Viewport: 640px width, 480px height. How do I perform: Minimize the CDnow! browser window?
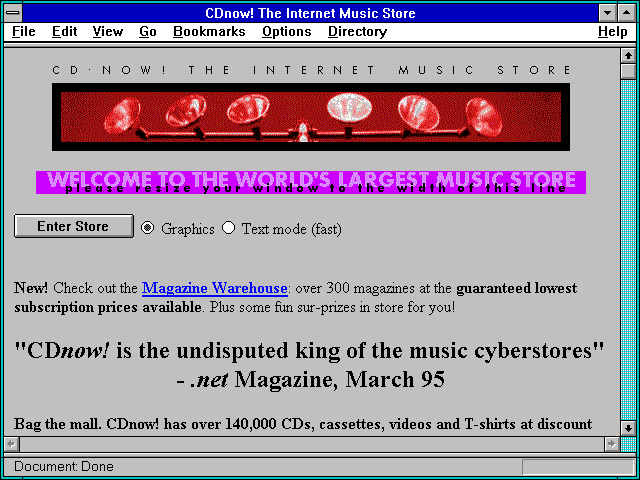coord(607,13)
